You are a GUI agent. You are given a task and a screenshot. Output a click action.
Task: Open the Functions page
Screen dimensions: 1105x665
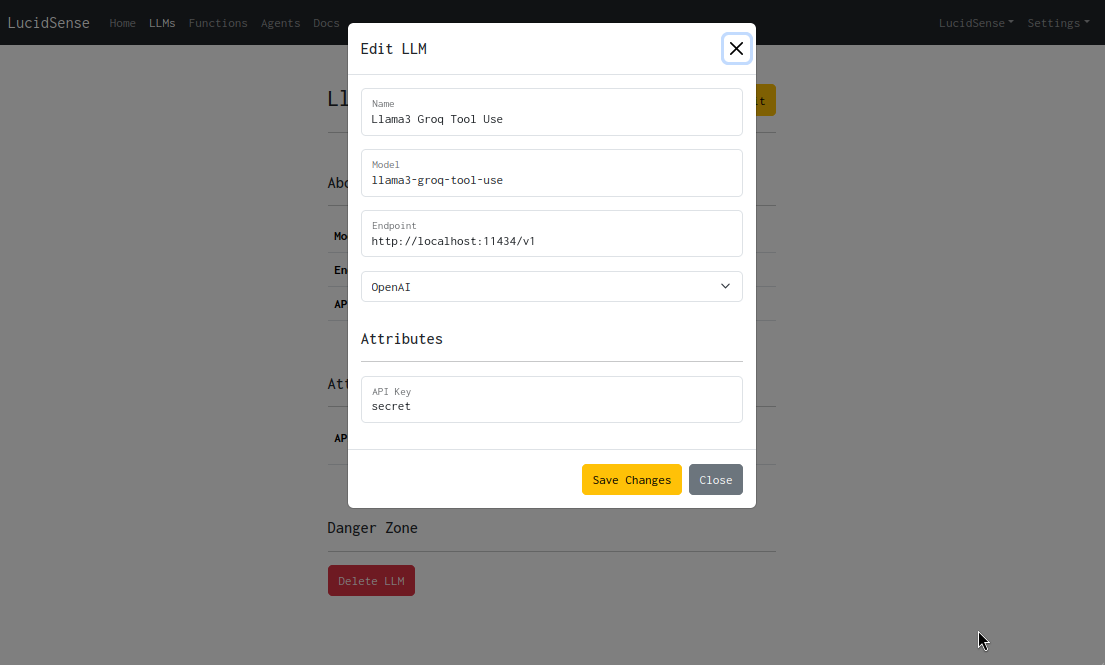point(218,23)
